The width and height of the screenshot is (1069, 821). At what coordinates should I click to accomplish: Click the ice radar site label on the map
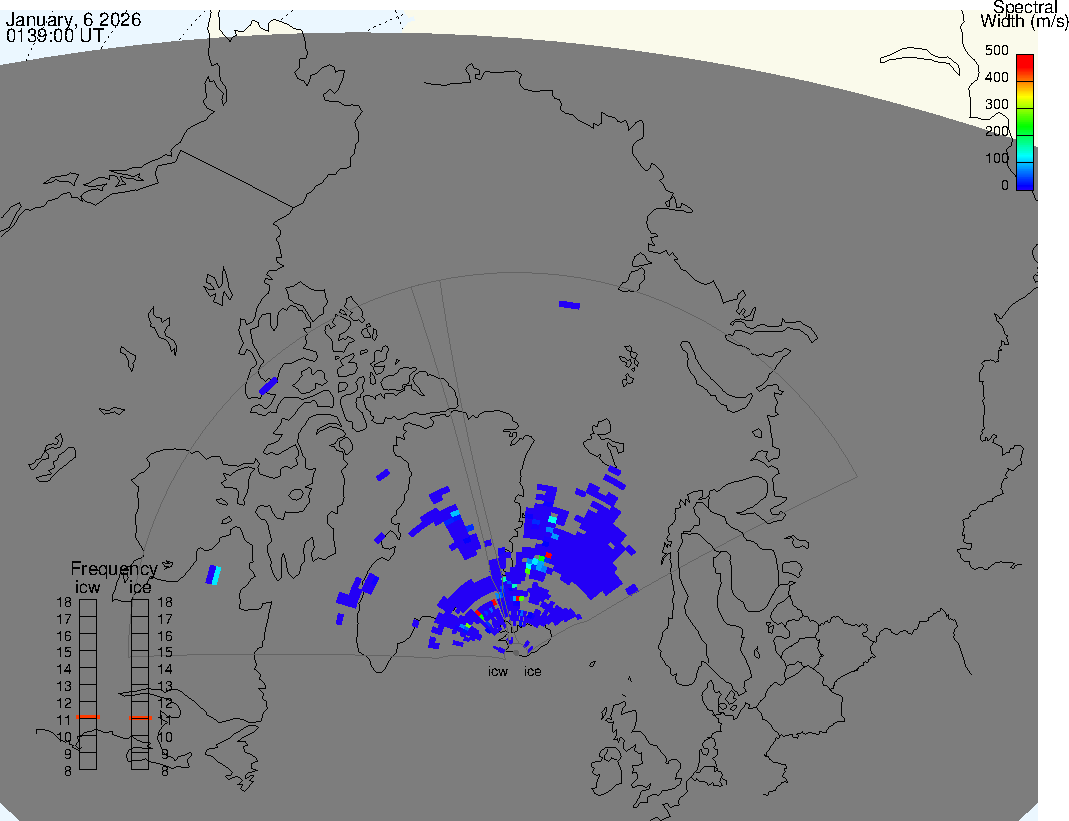point(532,672)
